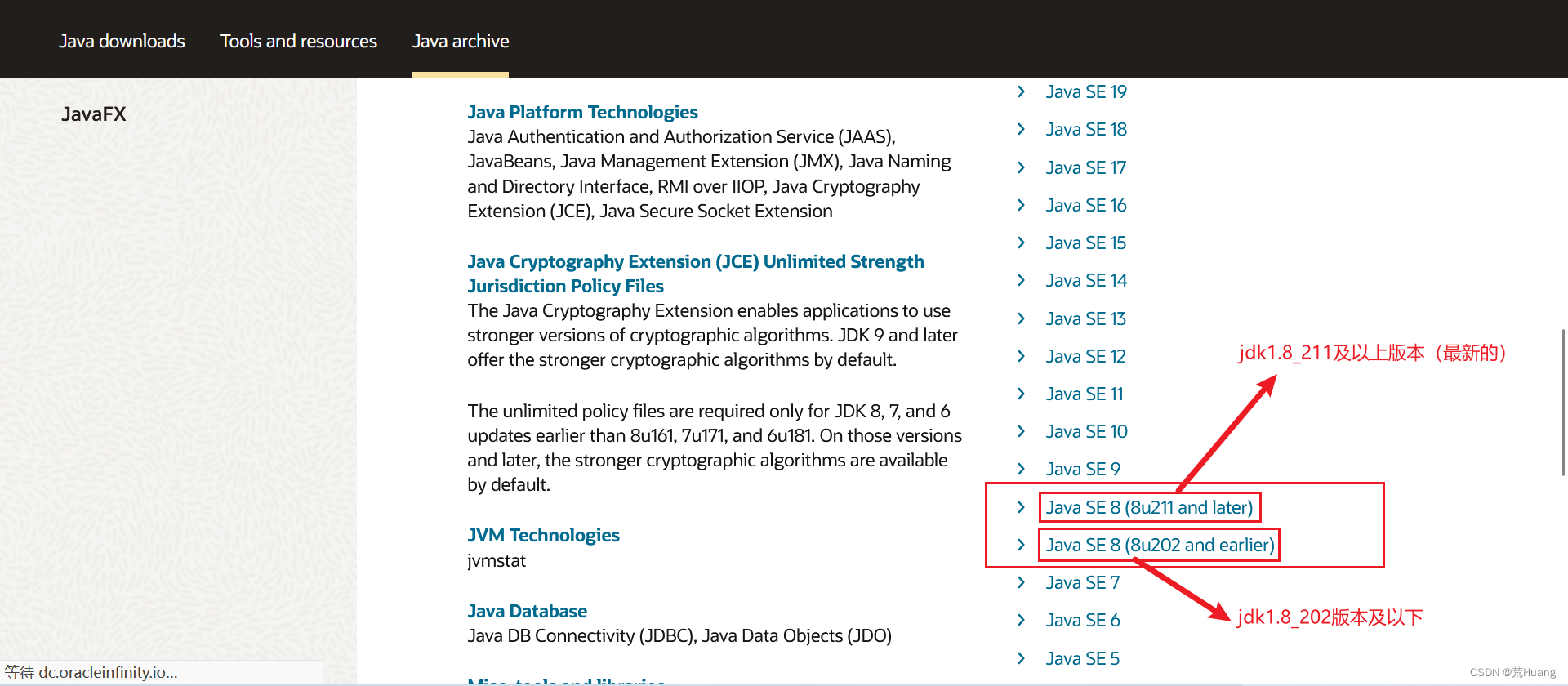Click chevron beside Java SE 15

[1021, 243]
